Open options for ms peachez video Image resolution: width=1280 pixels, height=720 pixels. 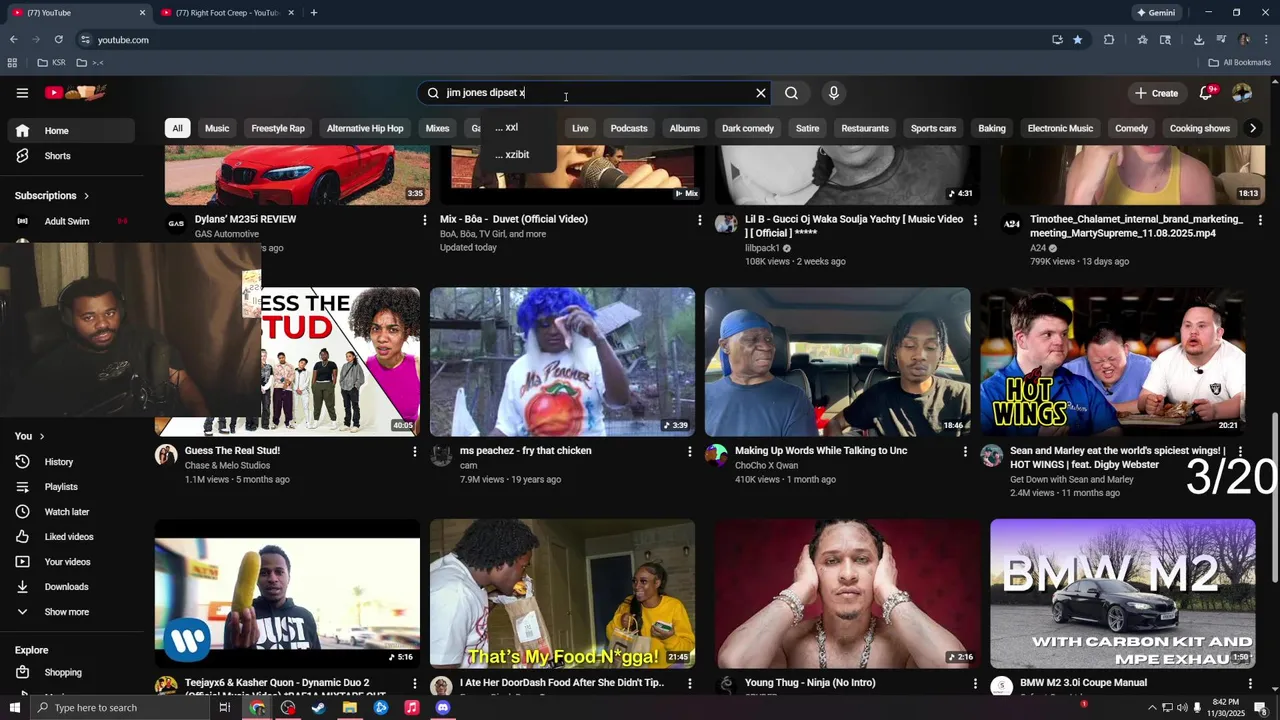[689, 452]
